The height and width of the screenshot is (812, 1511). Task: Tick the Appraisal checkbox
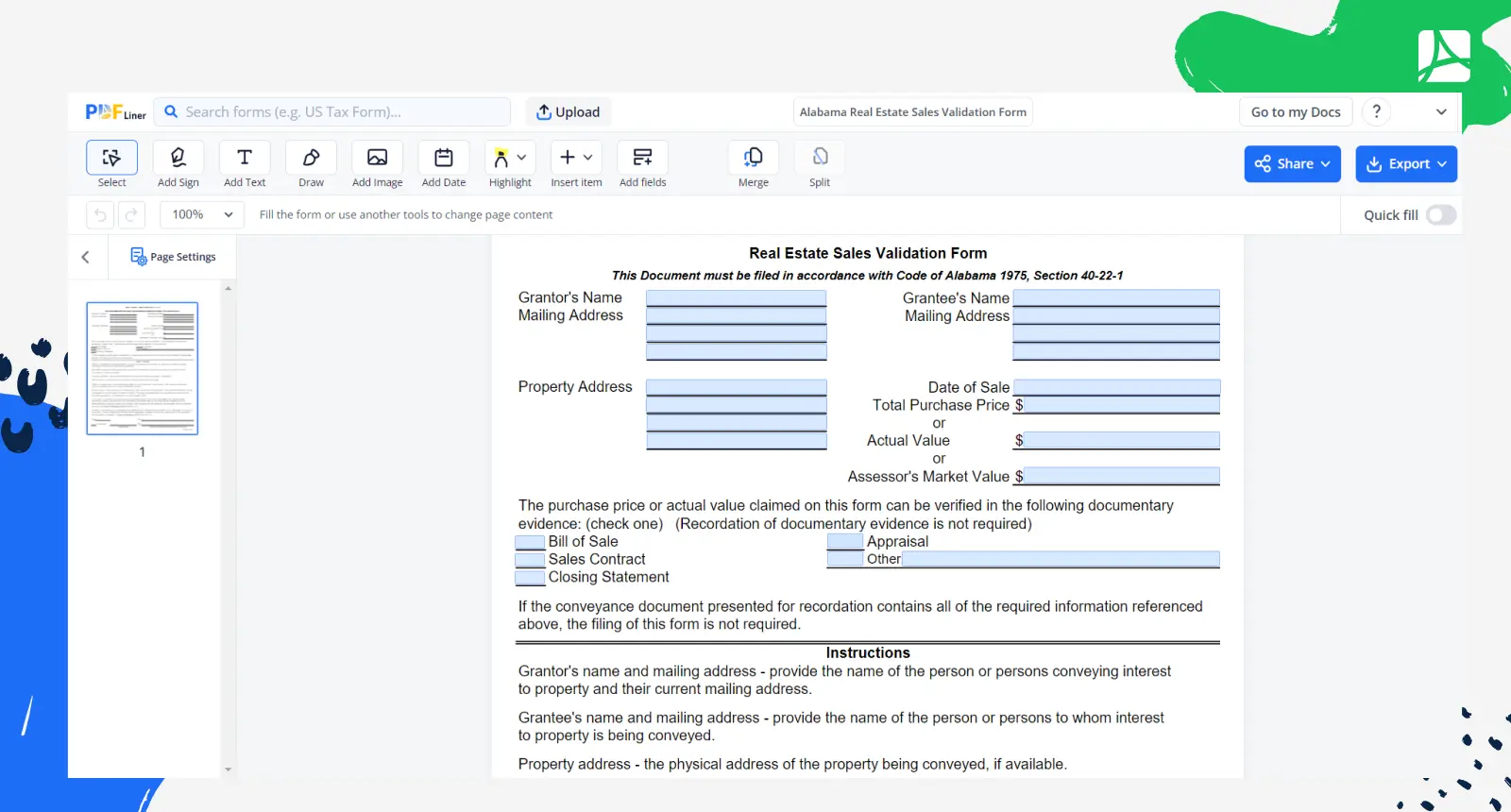click(x=844, y=542)
